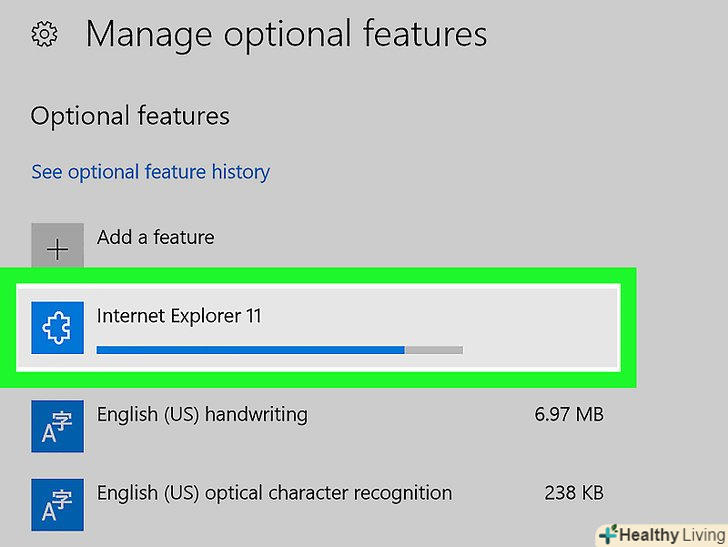Click the optical character recognition language icon
728x547 pixels.
pos(57,505)
